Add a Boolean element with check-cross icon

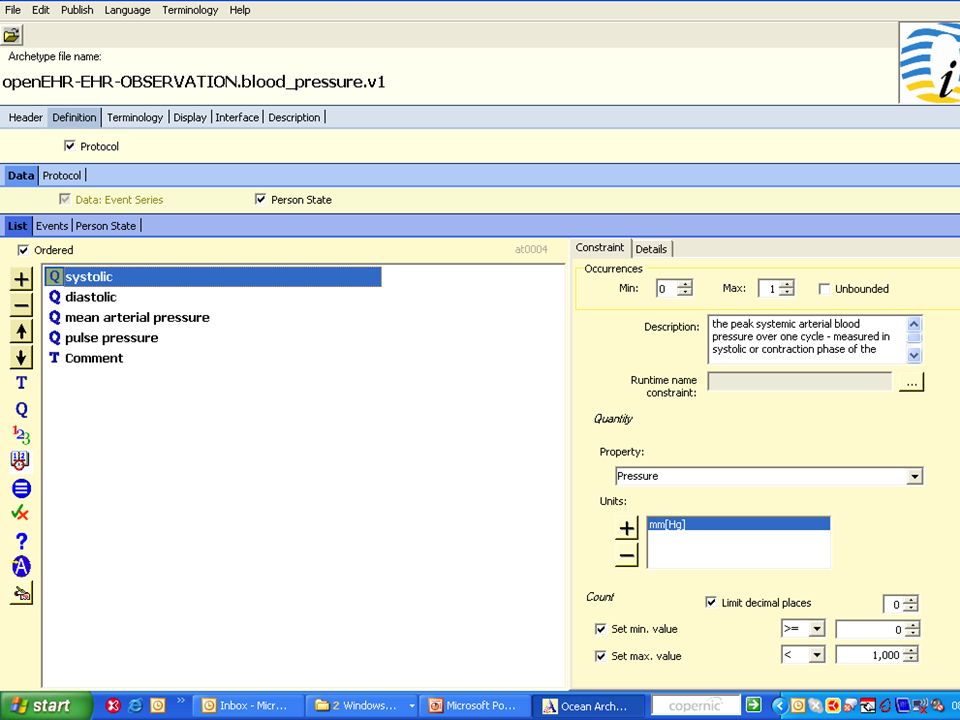coord(20,513)
